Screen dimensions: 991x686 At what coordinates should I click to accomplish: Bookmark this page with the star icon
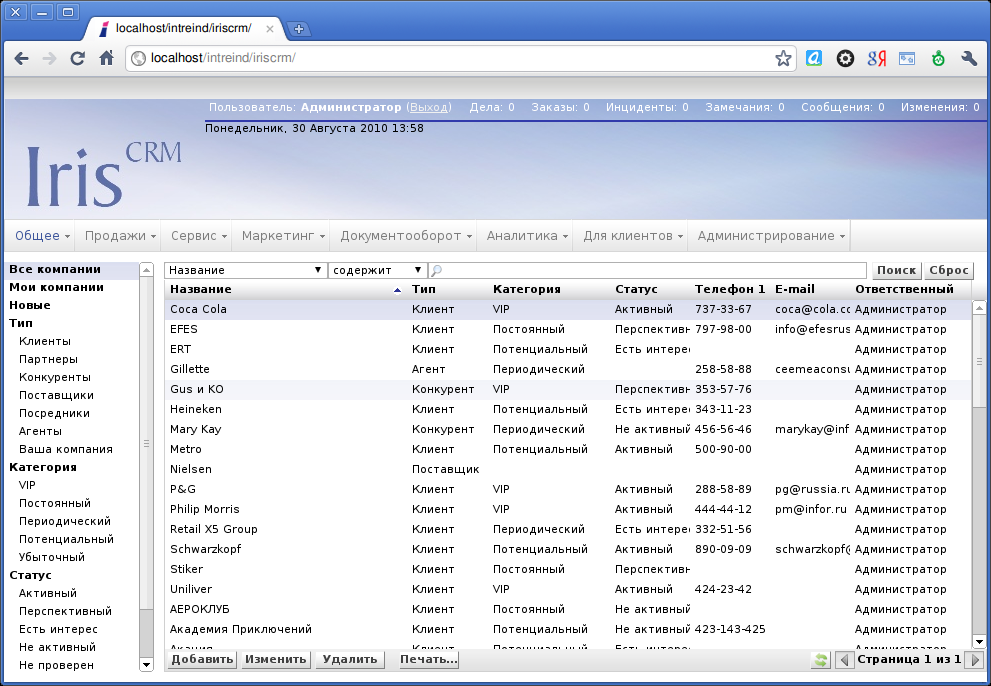click(783, 59)
